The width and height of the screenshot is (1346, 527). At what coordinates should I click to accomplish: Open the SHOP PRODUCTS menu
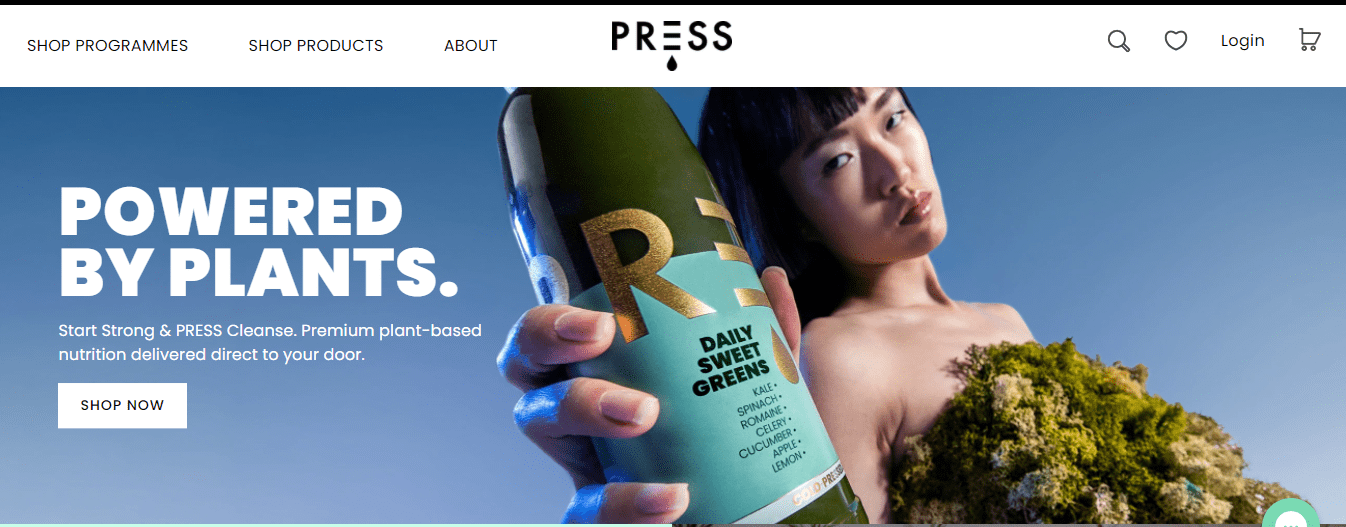pyautogui.click(x=316, y=46)
